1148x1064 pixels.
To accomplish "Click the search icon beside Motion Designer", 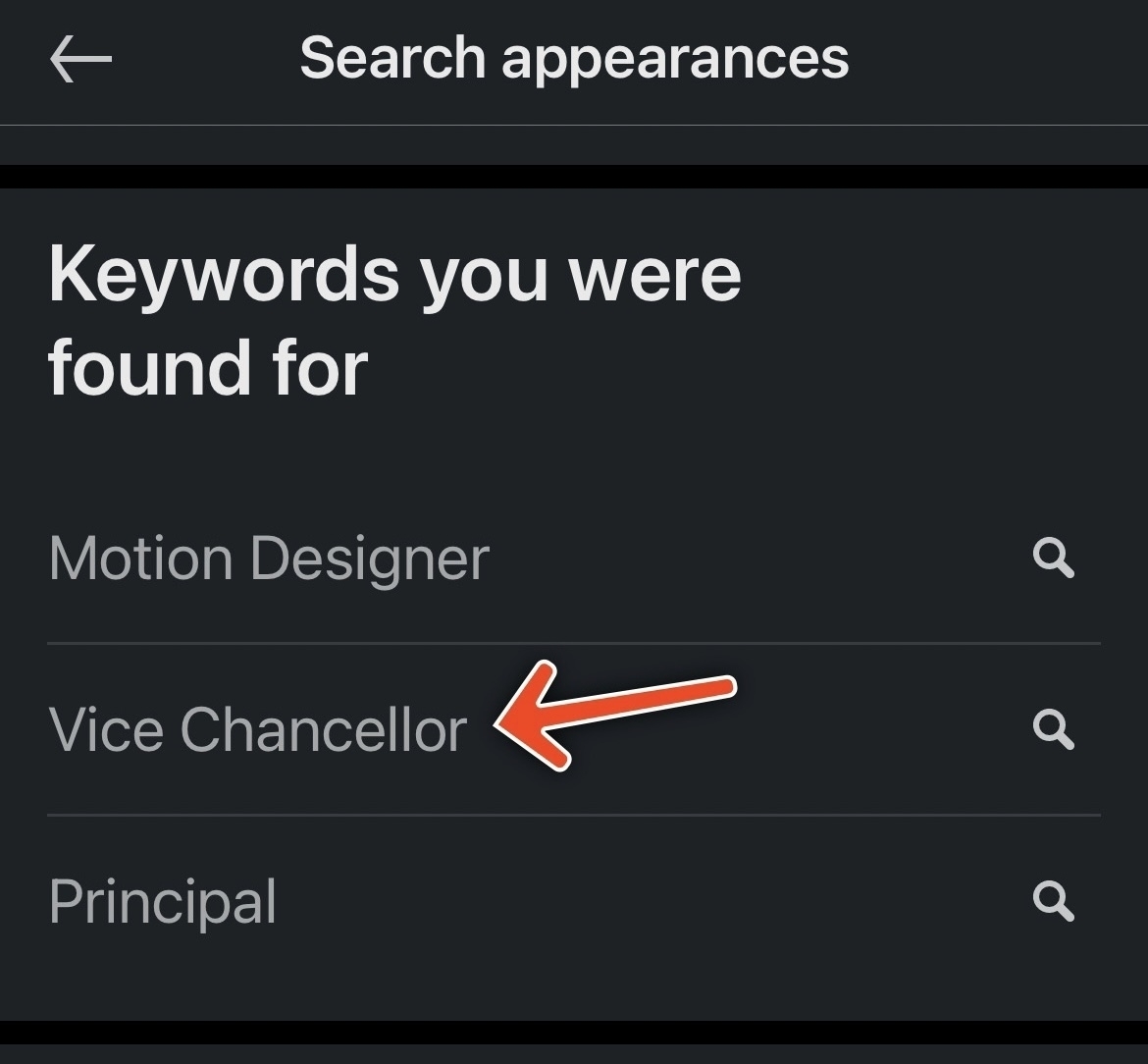I will click(x=1054, y=559).
